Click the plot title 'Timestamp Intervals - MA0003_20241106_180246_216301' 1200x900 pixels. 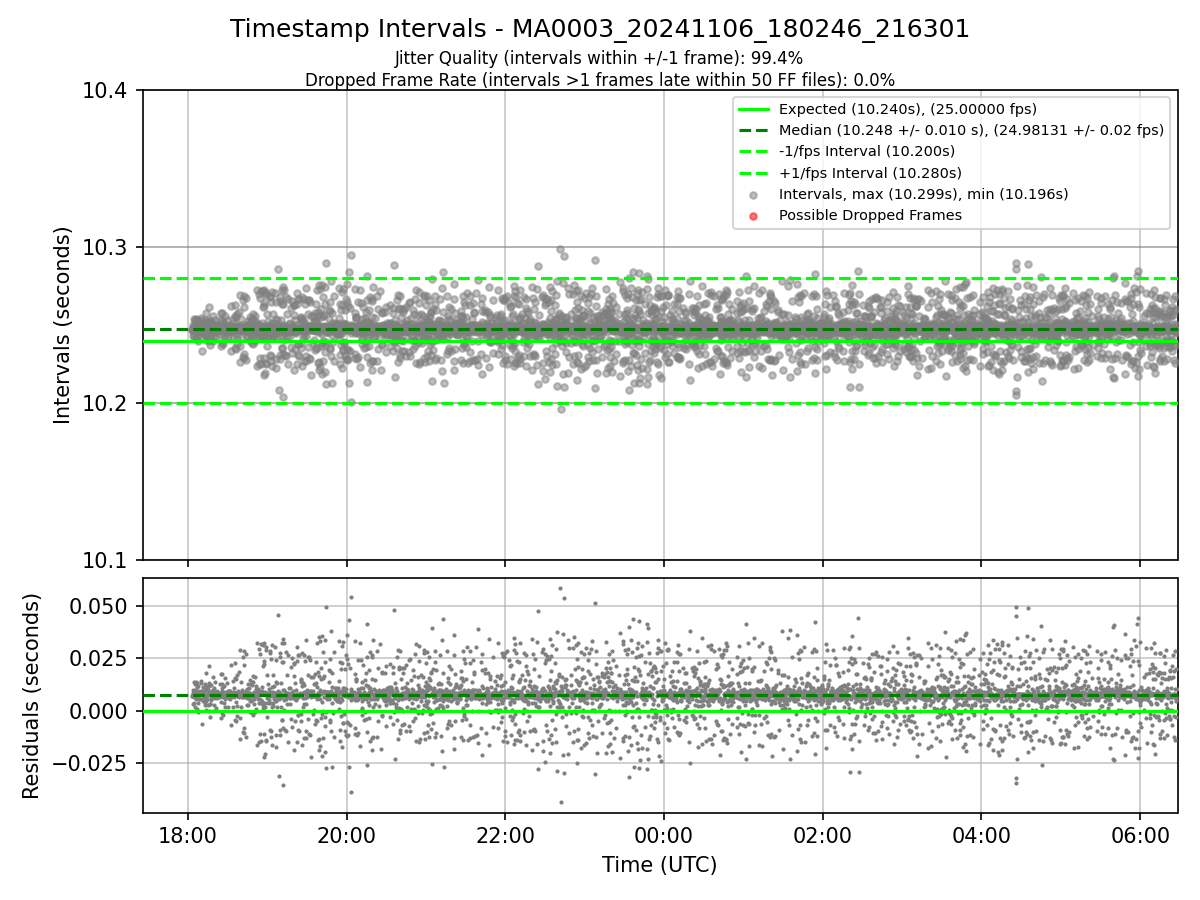tap(600, 29)
